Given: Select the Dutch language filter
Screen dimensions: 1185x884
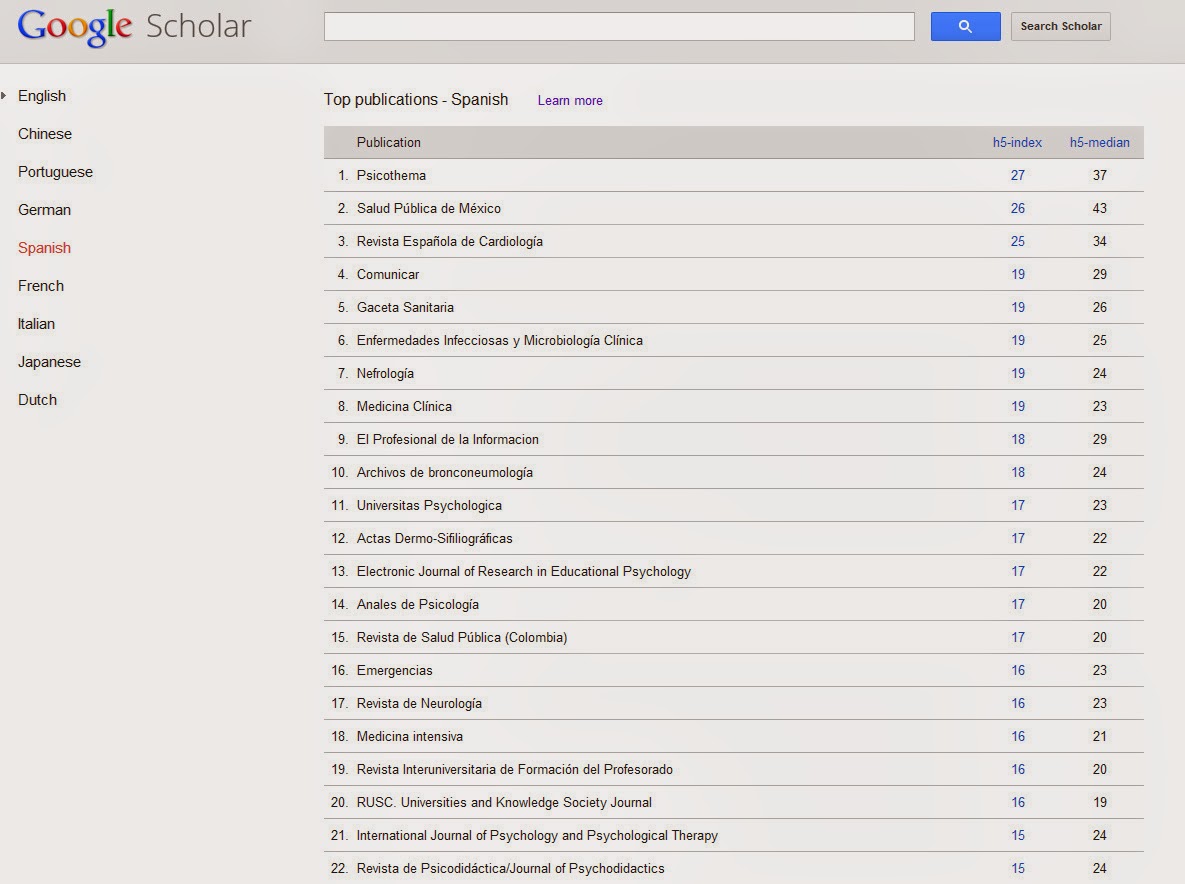Looking at the screenshot, I should (37, 399).
